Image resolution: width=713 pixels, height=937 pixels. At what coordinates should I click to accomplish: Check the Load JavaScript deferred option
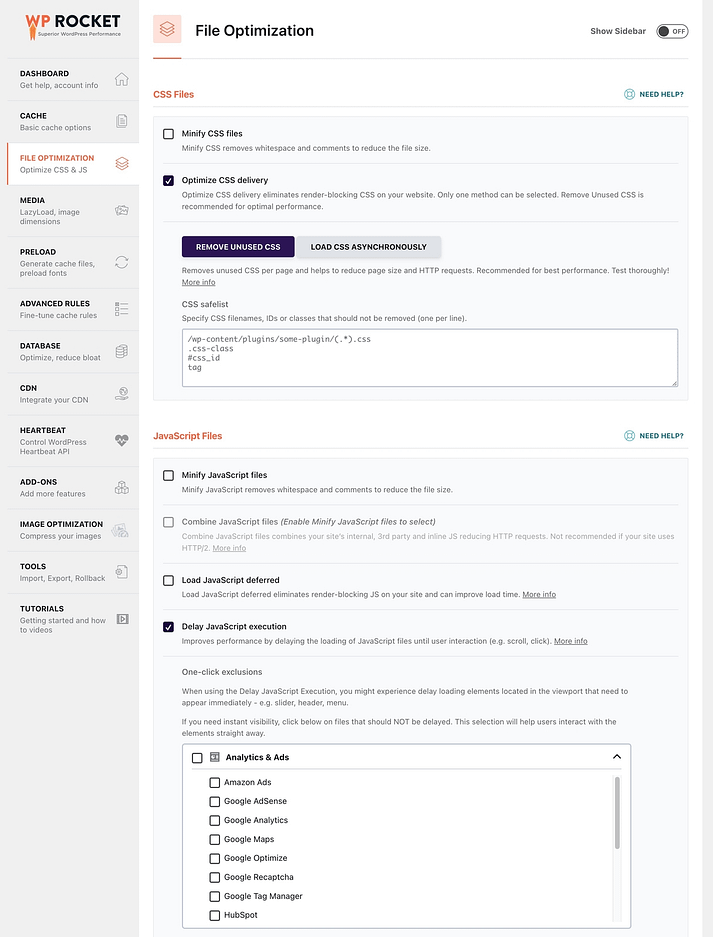click(168, 580)
